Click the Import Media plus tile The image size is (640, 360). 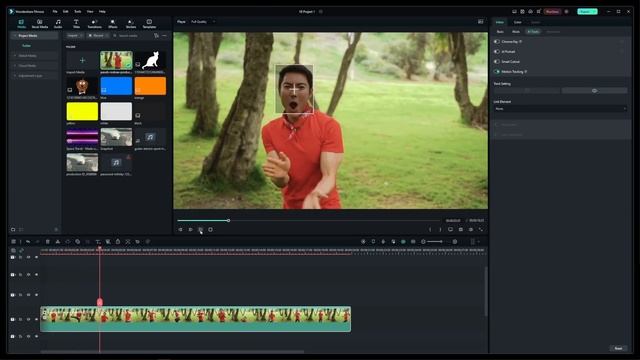click(82, 60)
